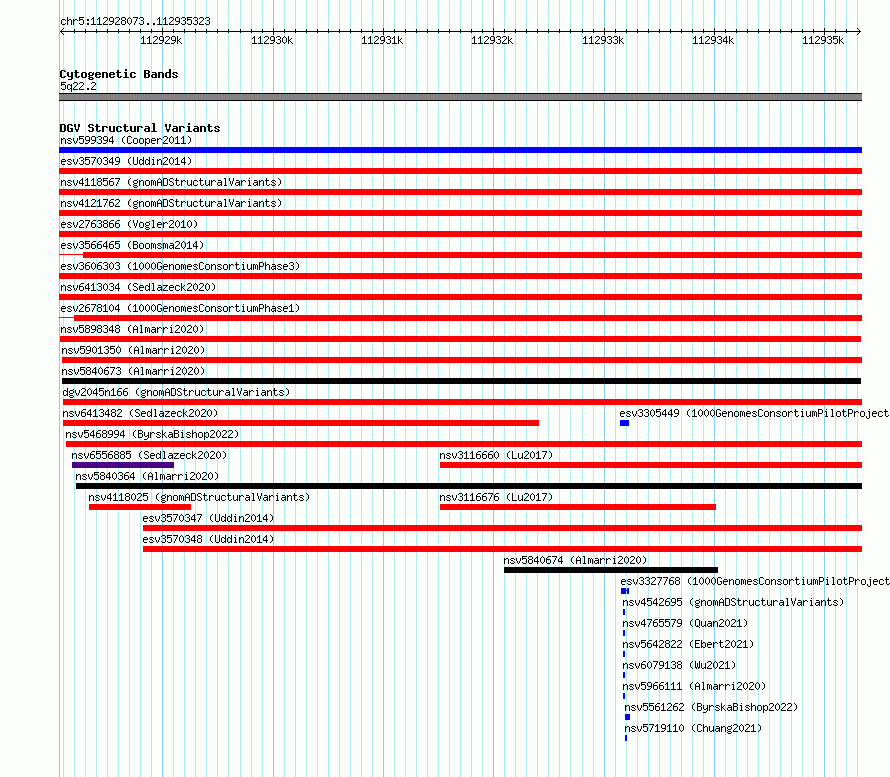Viewport: 890px width, 777px height.
Task: Click the chr5:112928073..112935323 range text
Action: tap(135, 21)
